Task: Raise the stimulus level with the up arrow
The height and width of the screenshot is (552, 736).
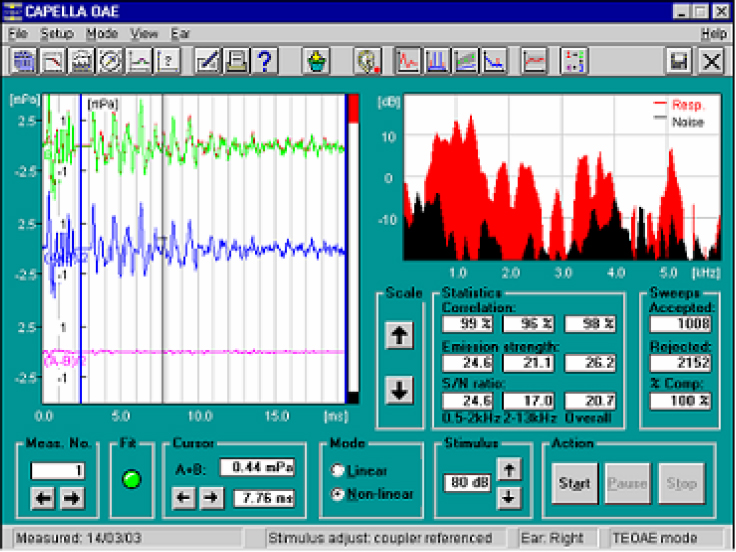Action: click(509, 470)
